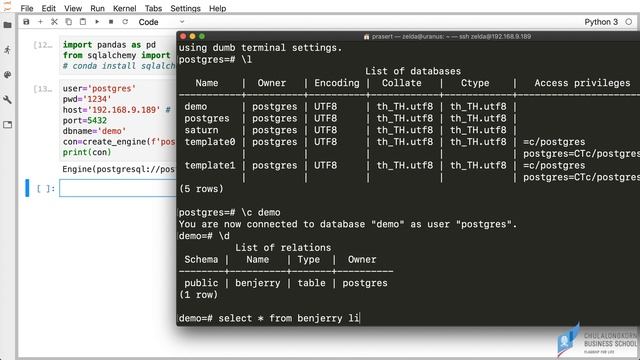The height and width of the screenshot is (360, 640).
Task: Click the 'template0' database row name
Action: [210, 142]
